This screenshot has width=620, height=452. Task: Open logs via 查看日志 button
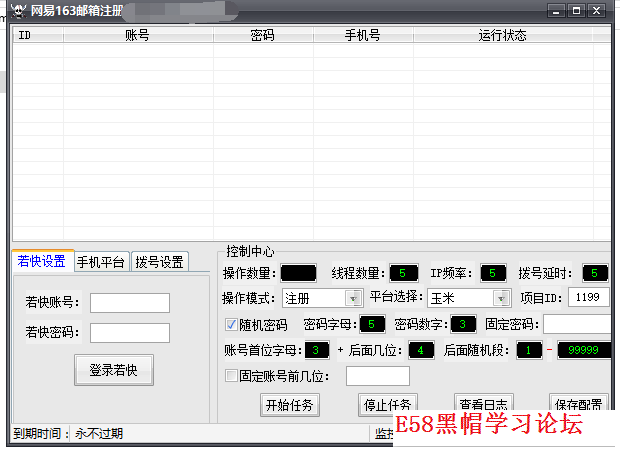[x=484, y=402]
